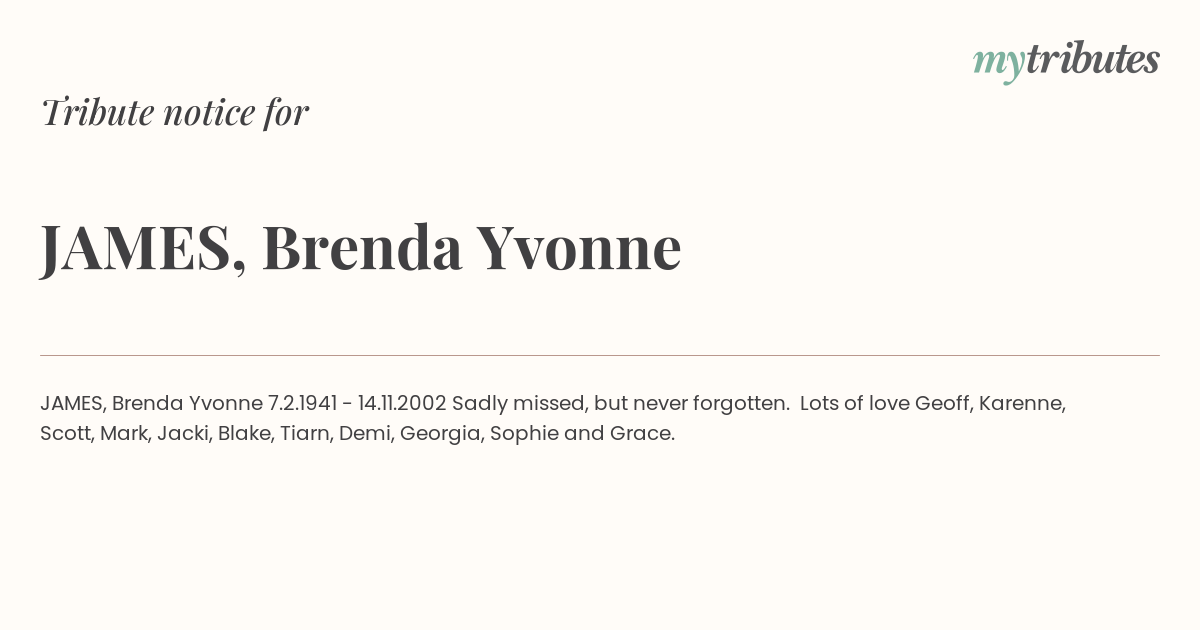Click "Lots of love" phrase in notice

(854, 403)
